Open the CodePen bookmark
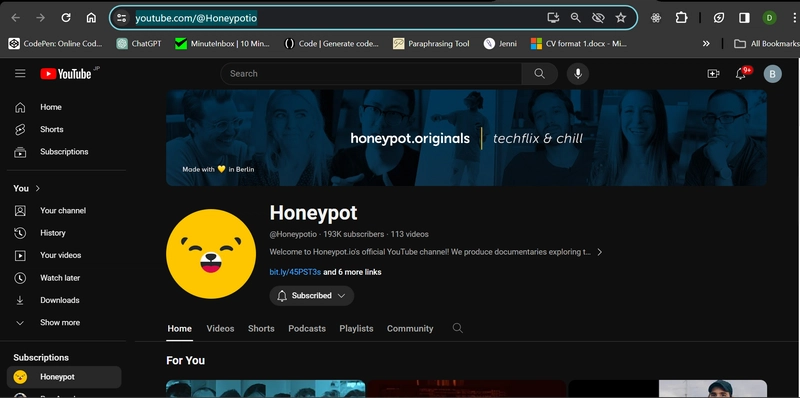 coord(55,44)
